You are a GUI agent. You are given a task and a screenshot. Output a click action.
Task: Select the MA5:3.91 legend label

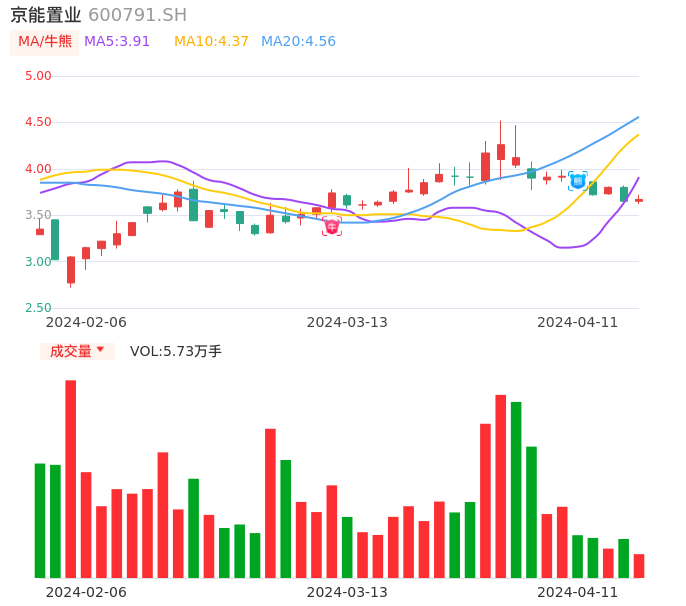[117, 42]
